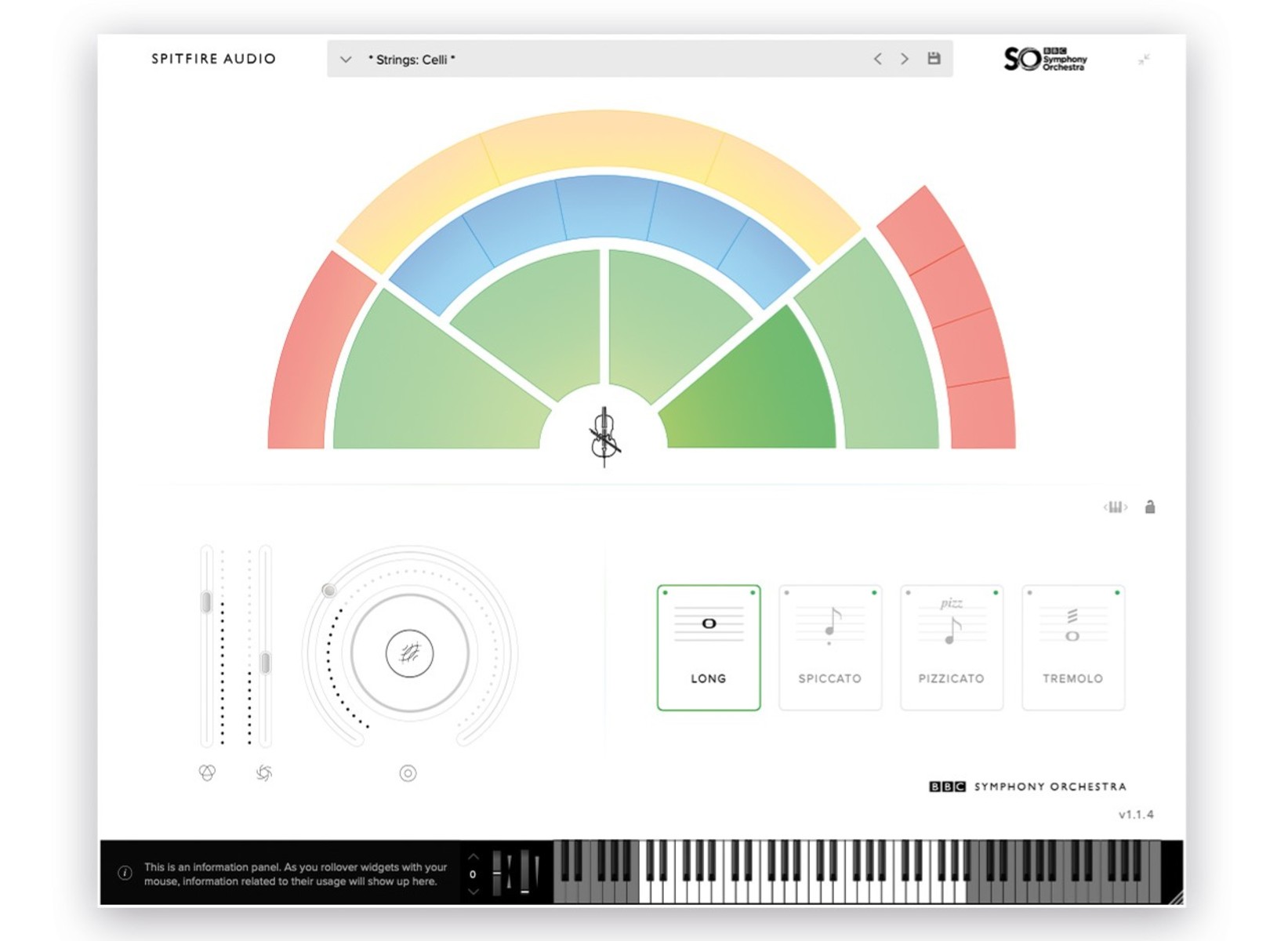Click the mod wheel strip

pos(524,873)
